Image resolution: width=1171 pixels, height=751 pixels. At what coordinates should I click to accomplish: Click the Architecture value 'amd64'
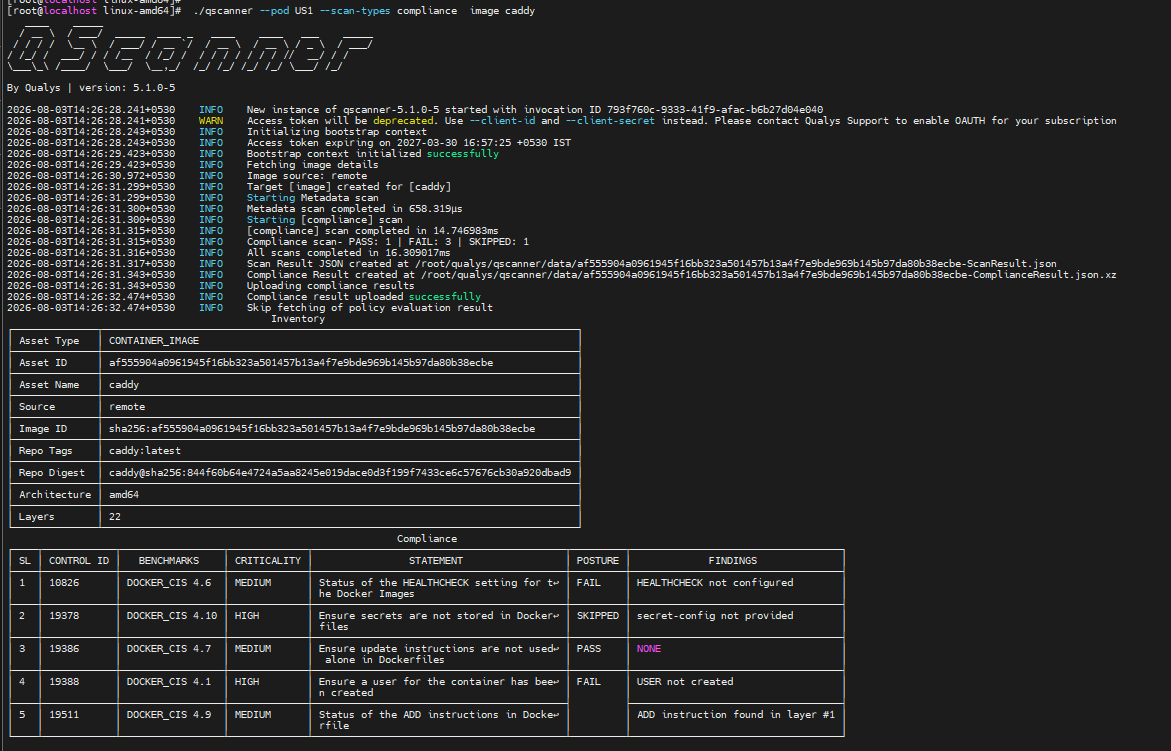point(124,495)
